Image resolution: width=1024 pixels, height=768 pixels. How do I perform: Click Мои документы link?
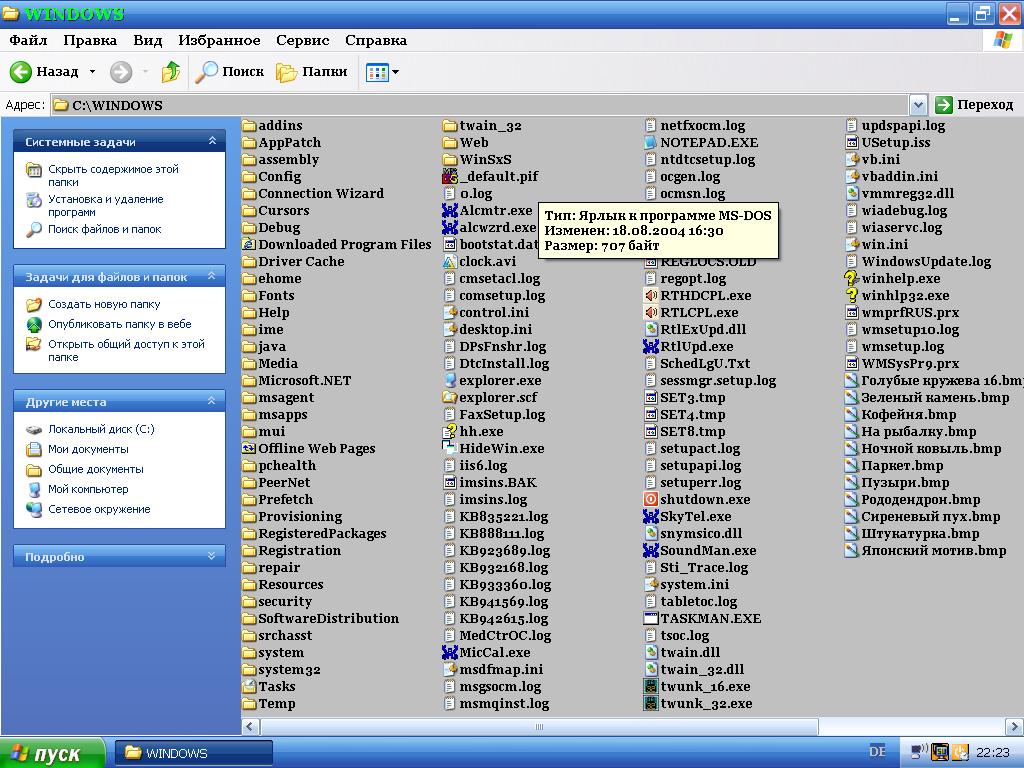88,449
